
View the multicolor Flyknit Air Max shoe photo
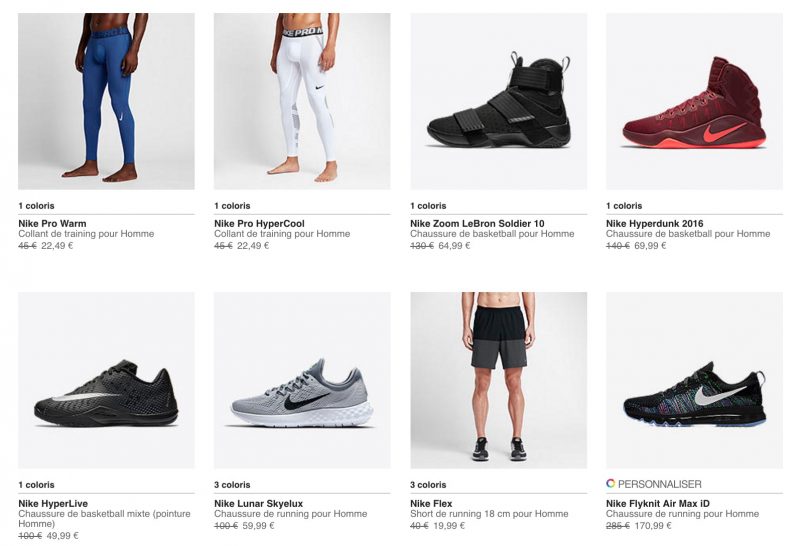click(x=694, y=380)
